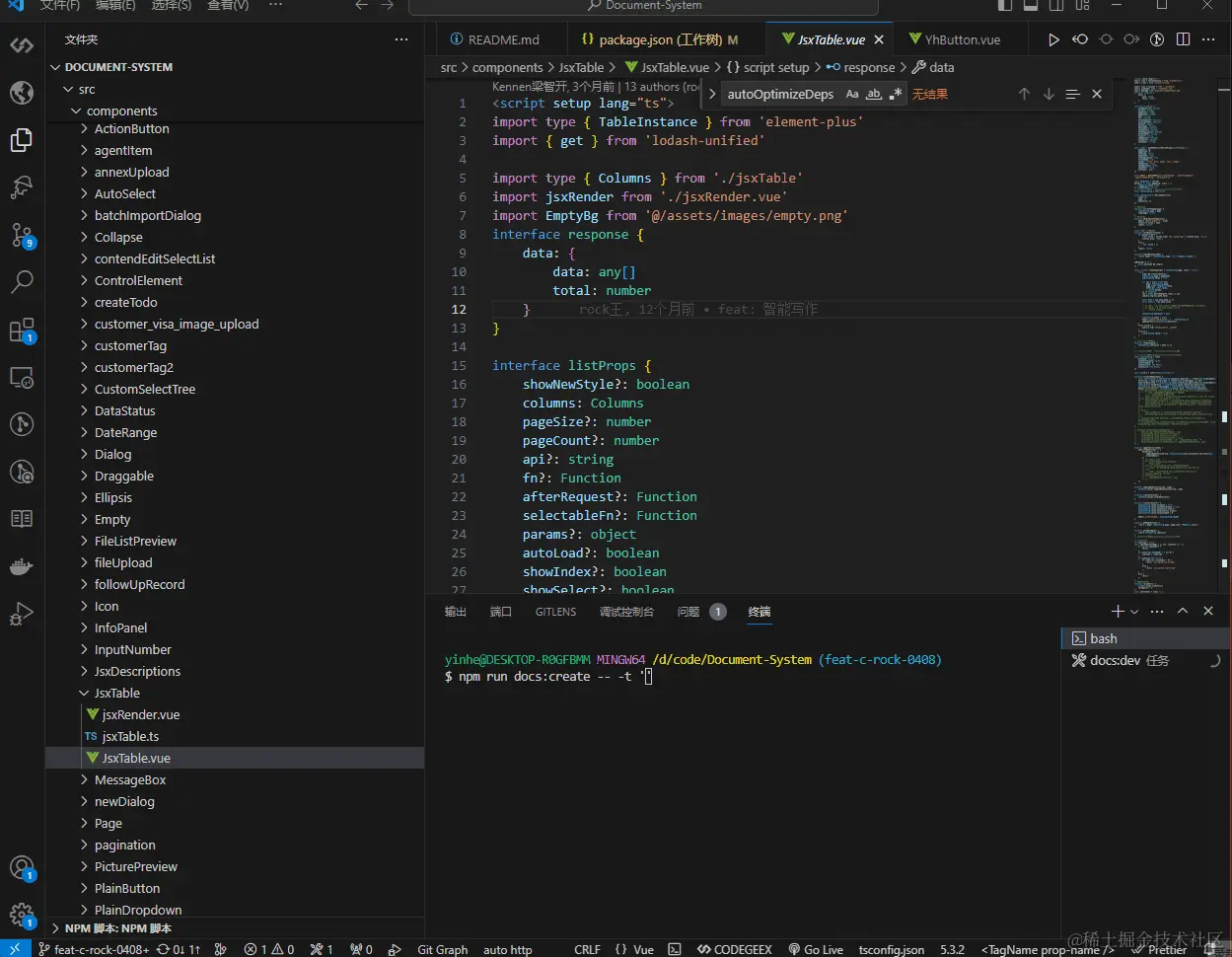Click the autoOptimizeDeps find input field
The image size is (1232, 957).
click(780, 94)
